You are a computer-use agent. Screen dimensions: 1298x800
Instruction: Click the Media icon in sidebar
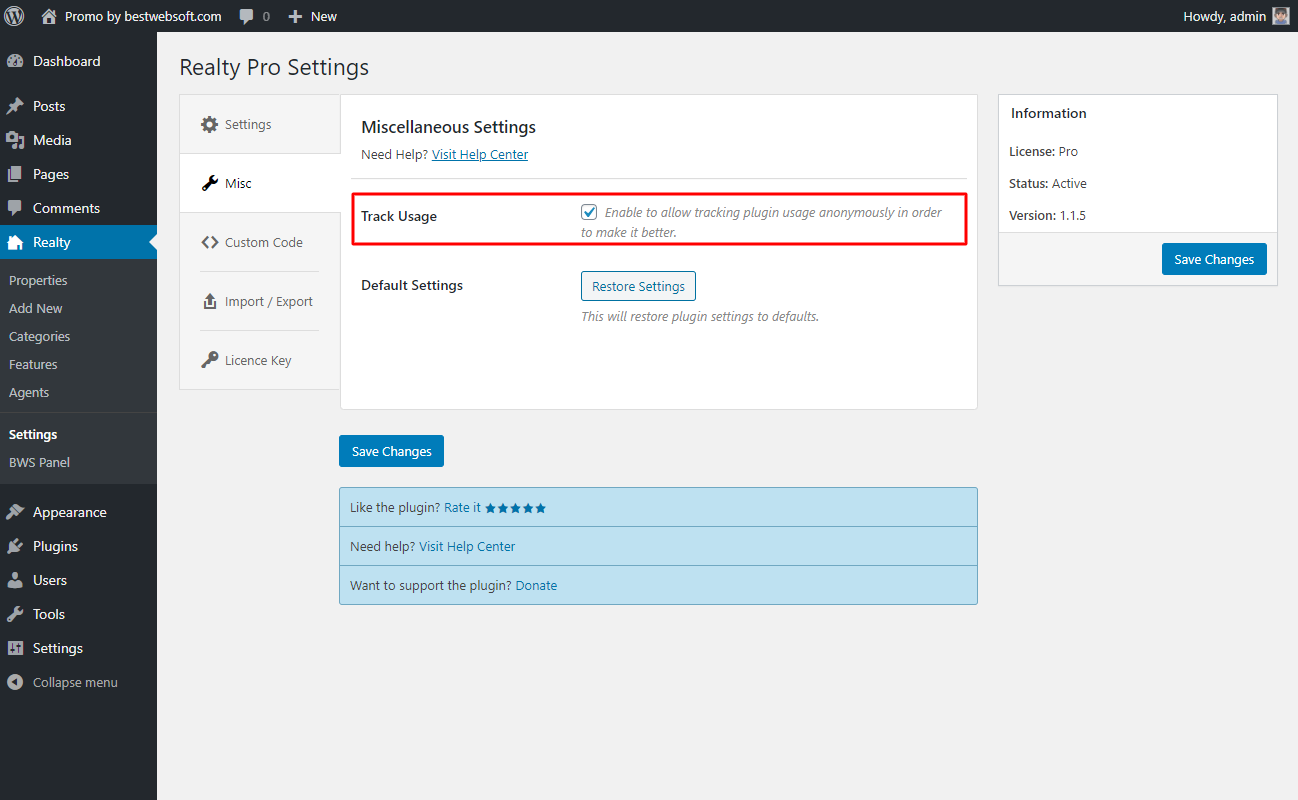point(14,140)
